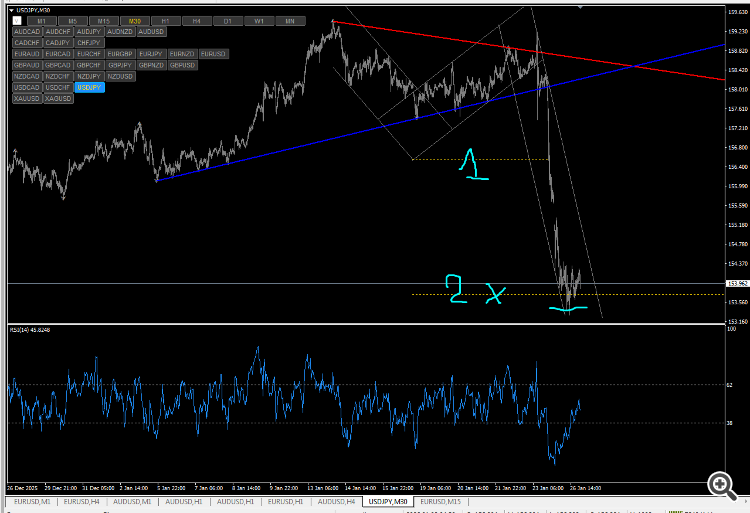Screen dimensions: 750x513
Task: Load the EURCAD symbol
Action: (x=58, y=54)
